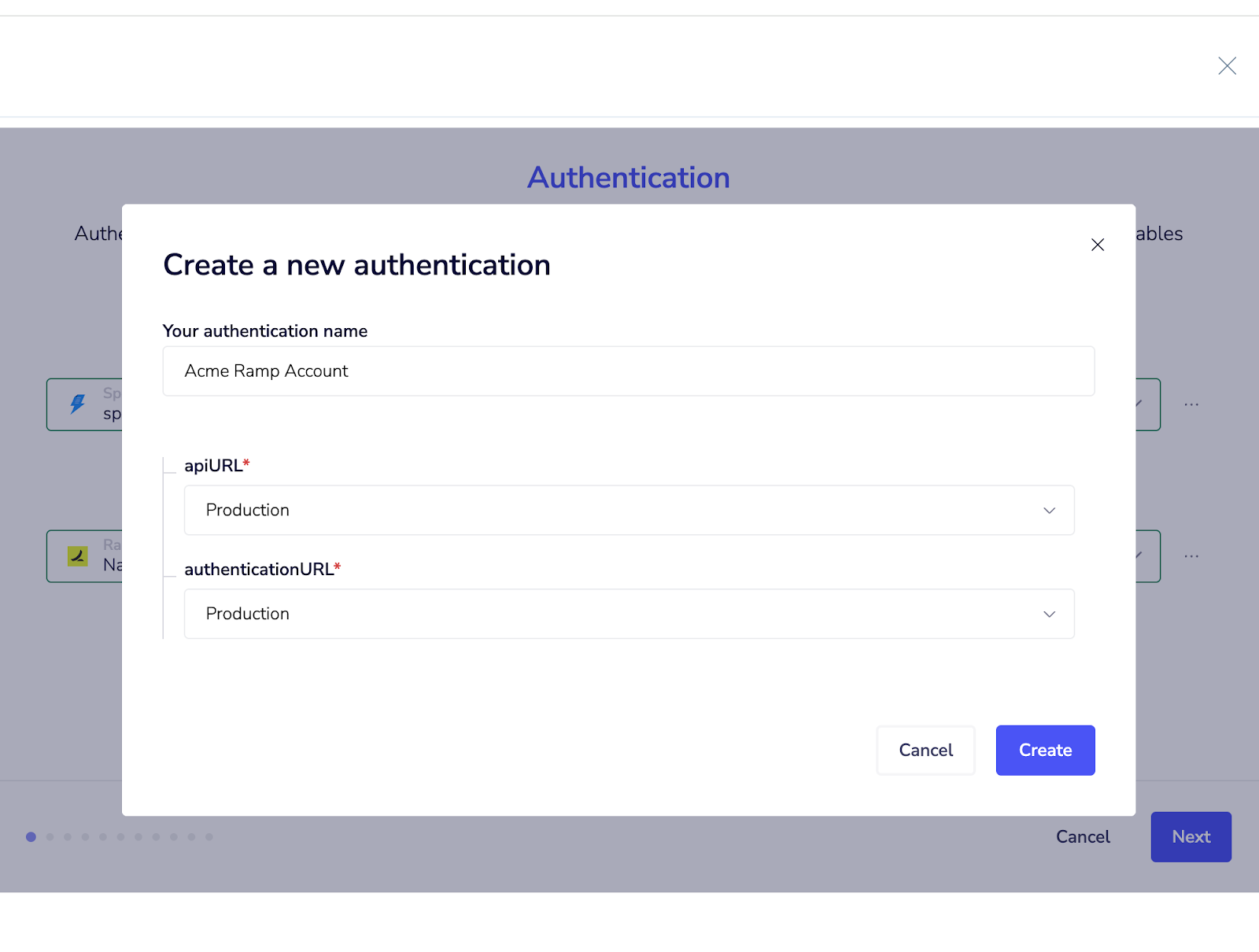Jump to the last step indicator dot

(x=209, y=837)
